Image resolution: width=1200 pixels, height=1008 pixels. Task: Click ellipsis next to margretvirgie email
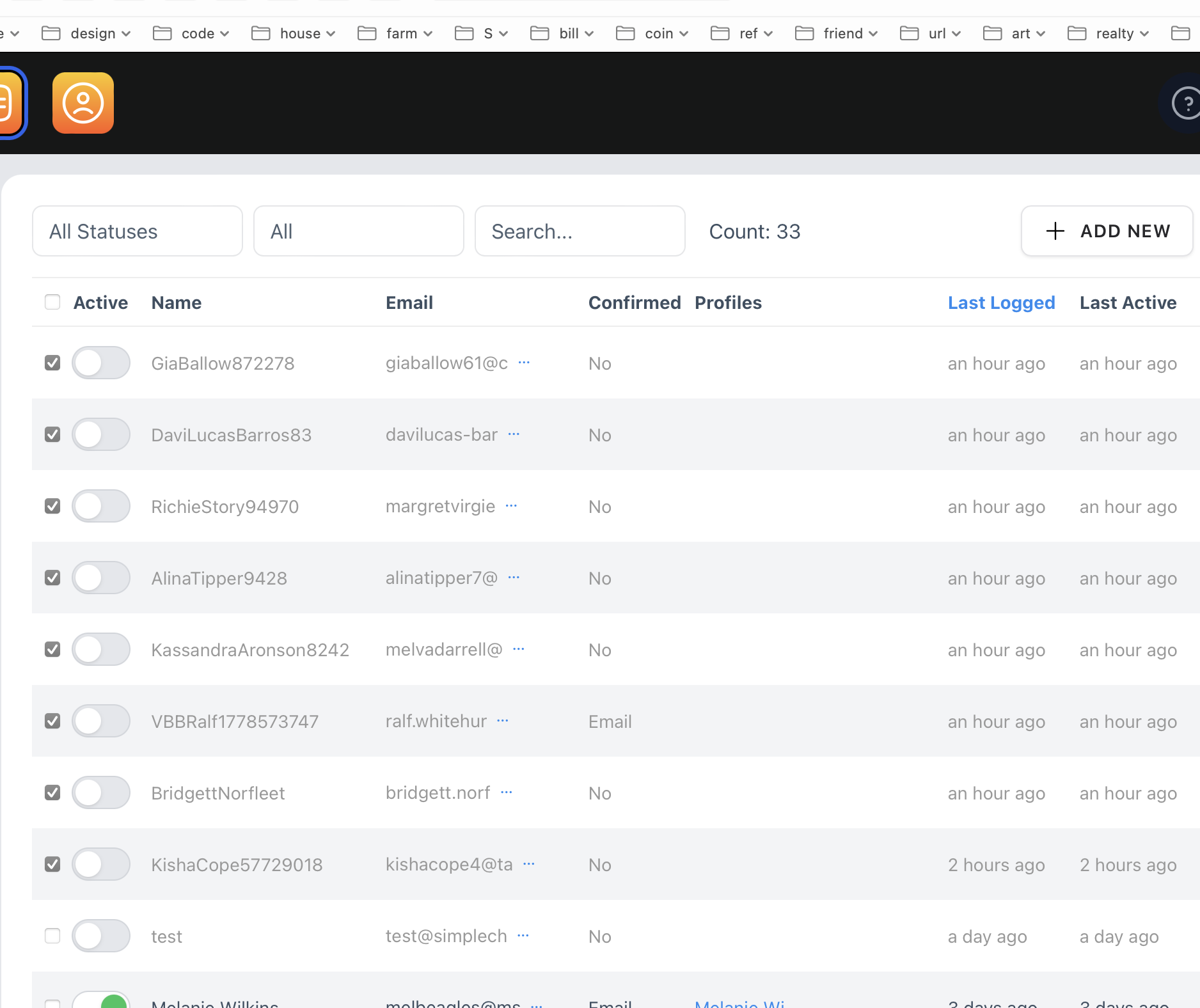tap(511, 506)
